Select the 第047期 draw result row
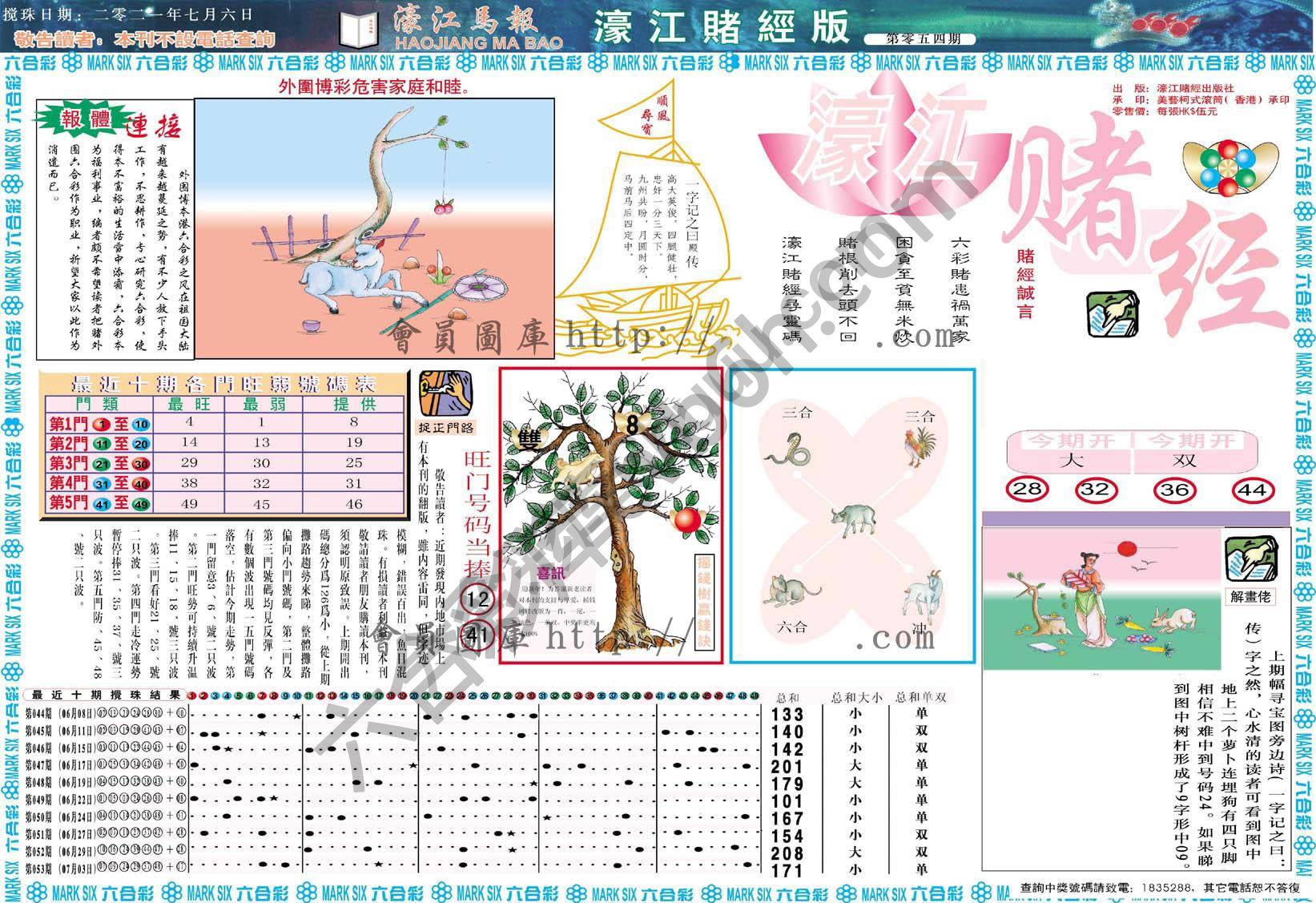 tap(393, 765)
